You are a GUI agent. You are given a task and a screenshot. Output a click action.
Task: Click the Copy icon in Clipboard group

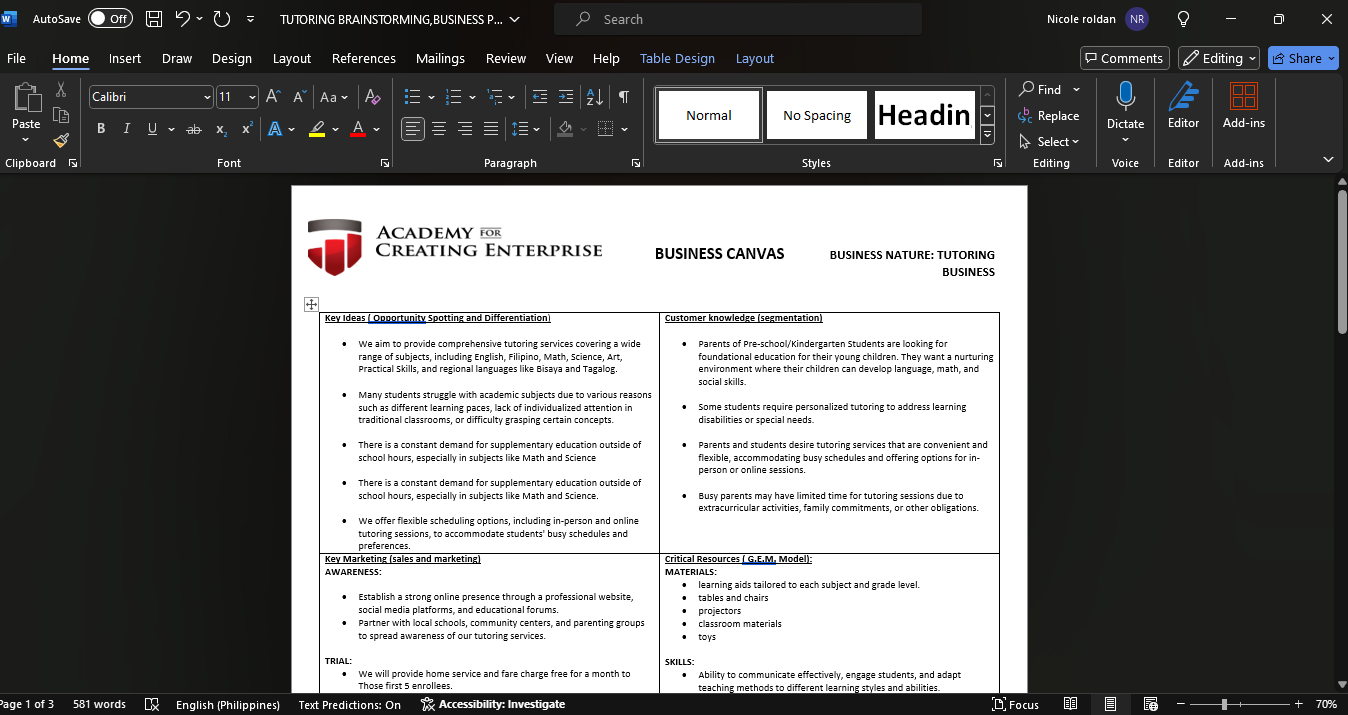pos(61,115)
